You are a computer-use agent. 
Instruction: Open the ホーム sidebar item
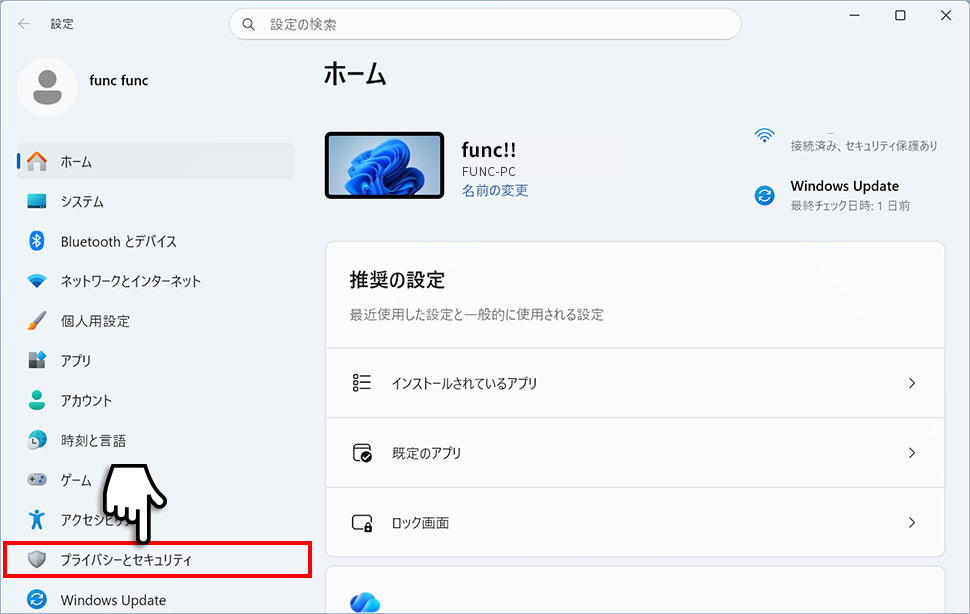click(x=156, y=161)
